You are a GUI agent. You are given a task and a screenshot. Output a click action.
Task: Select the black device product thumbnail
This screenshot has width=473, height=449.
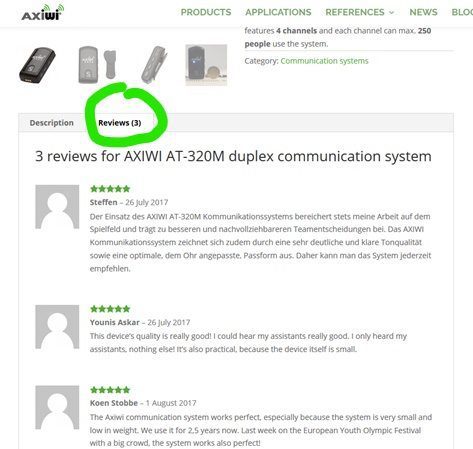pyautogui.click(x=37, y=65)
